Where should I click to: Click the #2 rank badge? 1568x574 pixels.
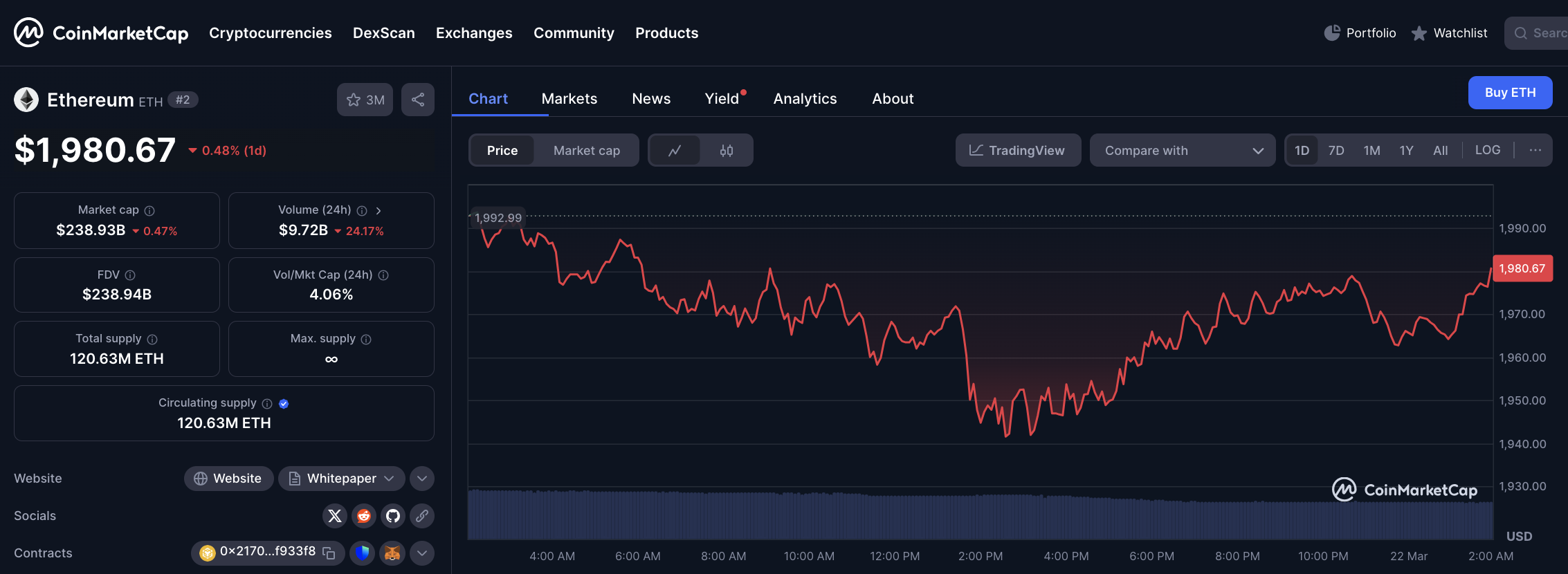tap(183, 100)
